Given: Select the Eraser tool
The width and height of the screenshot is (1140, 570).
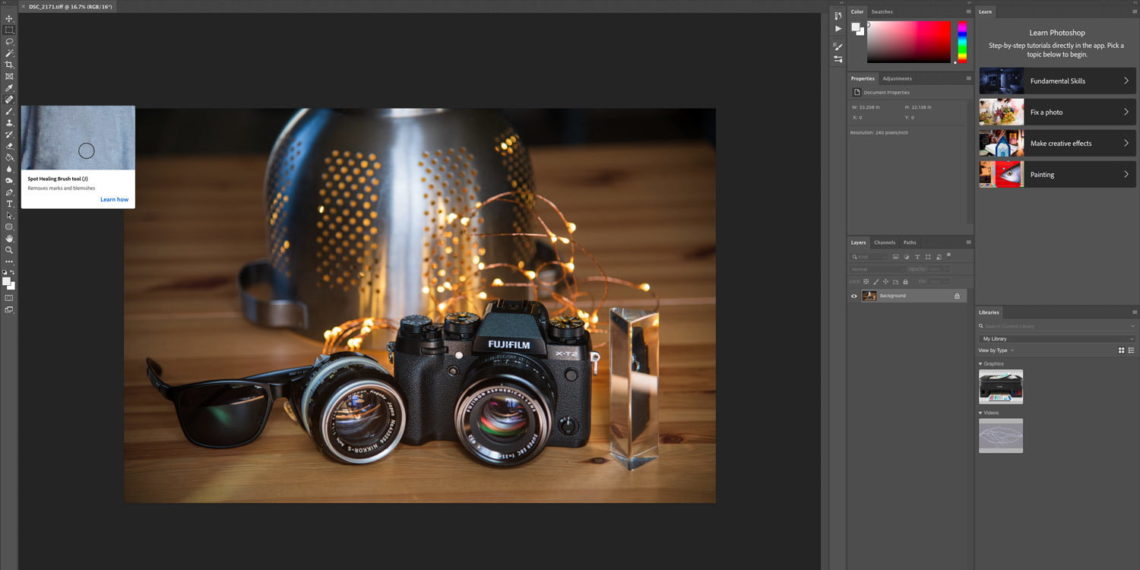Looking at the screenshot, I should pos(9,146).
